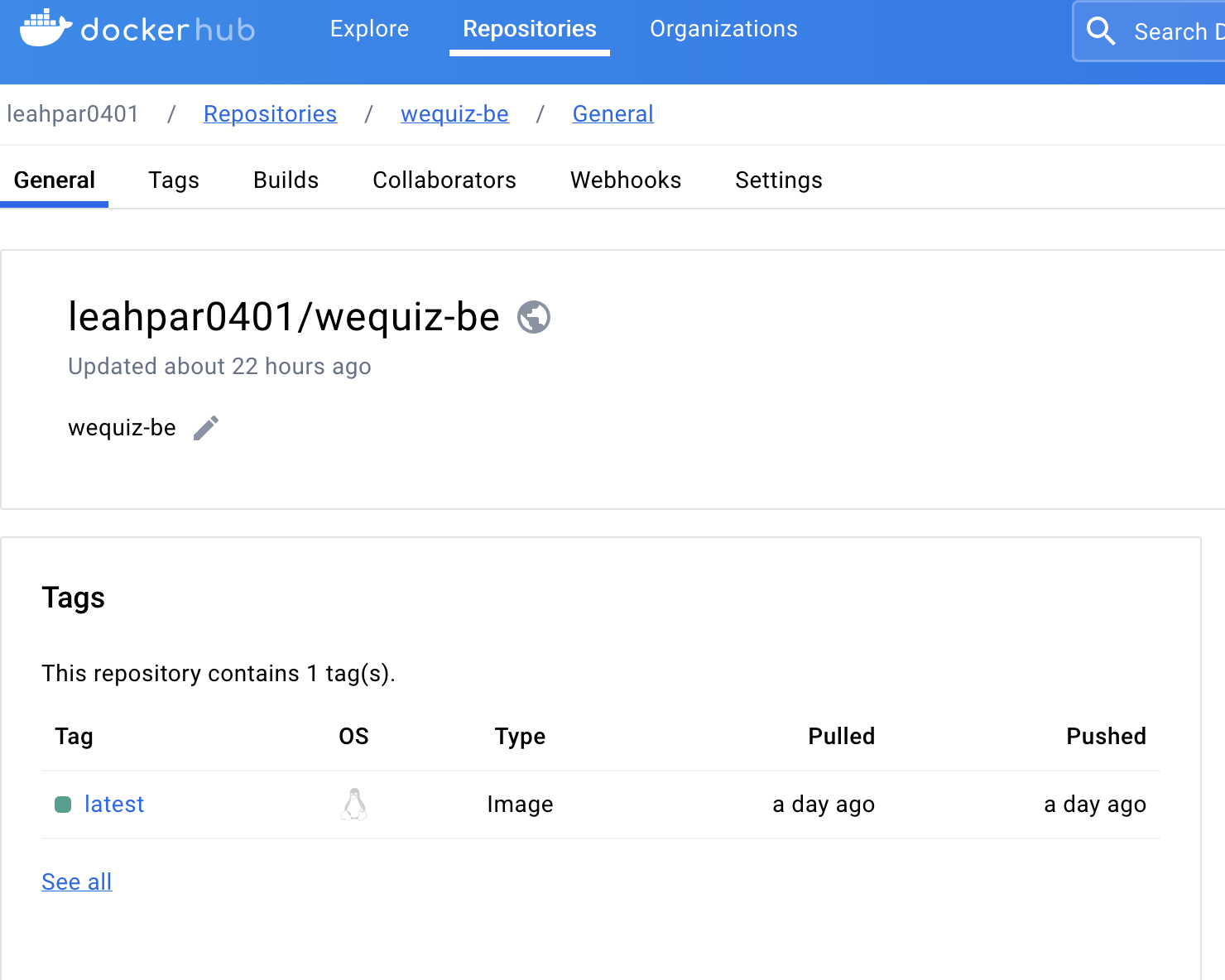Open the Organizations nav item
The height and width of the screenshot is (980, 1225).
tap(723, 29)
